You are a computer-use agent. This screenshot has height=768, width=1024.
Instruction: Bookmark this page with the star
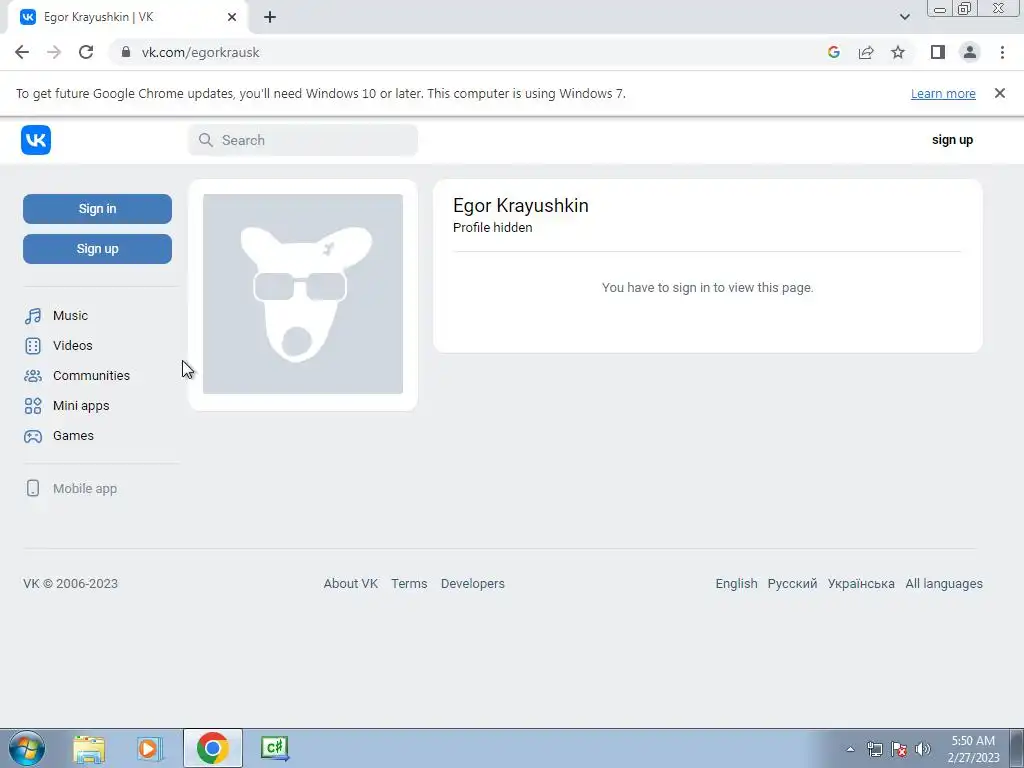[x=898, y=52]
